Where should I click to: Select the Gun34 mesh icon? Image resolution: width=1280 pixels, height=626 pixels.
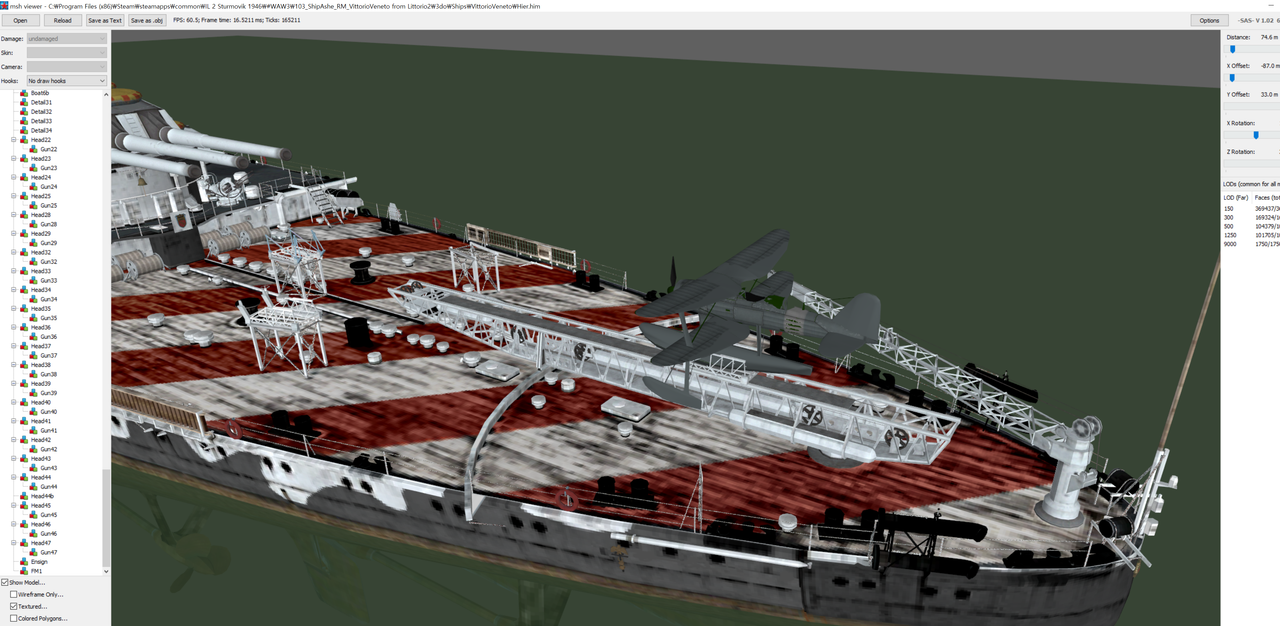coord(34,299)
